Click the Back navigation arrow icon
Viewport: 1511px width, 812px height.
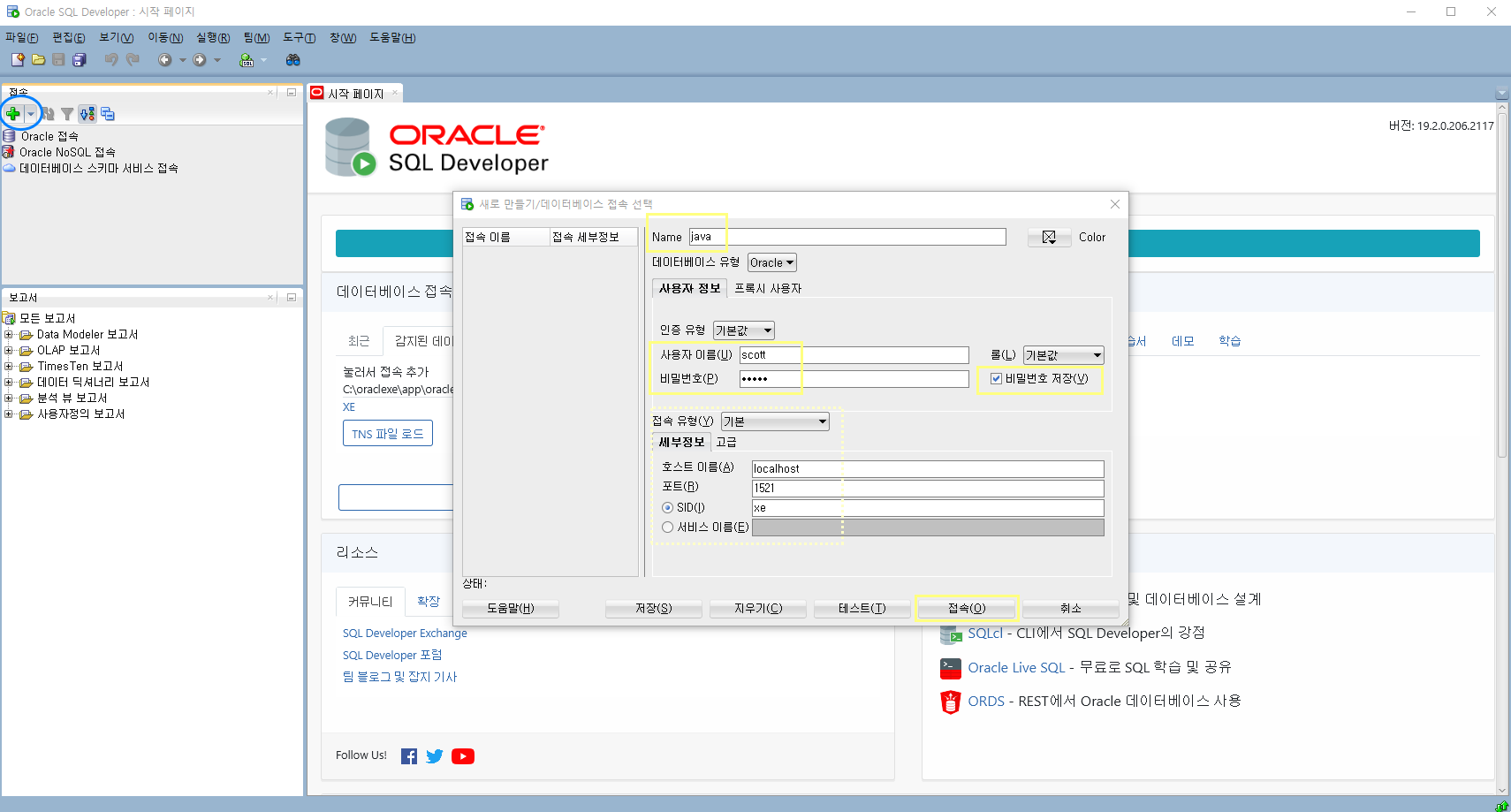coord(164,60)
